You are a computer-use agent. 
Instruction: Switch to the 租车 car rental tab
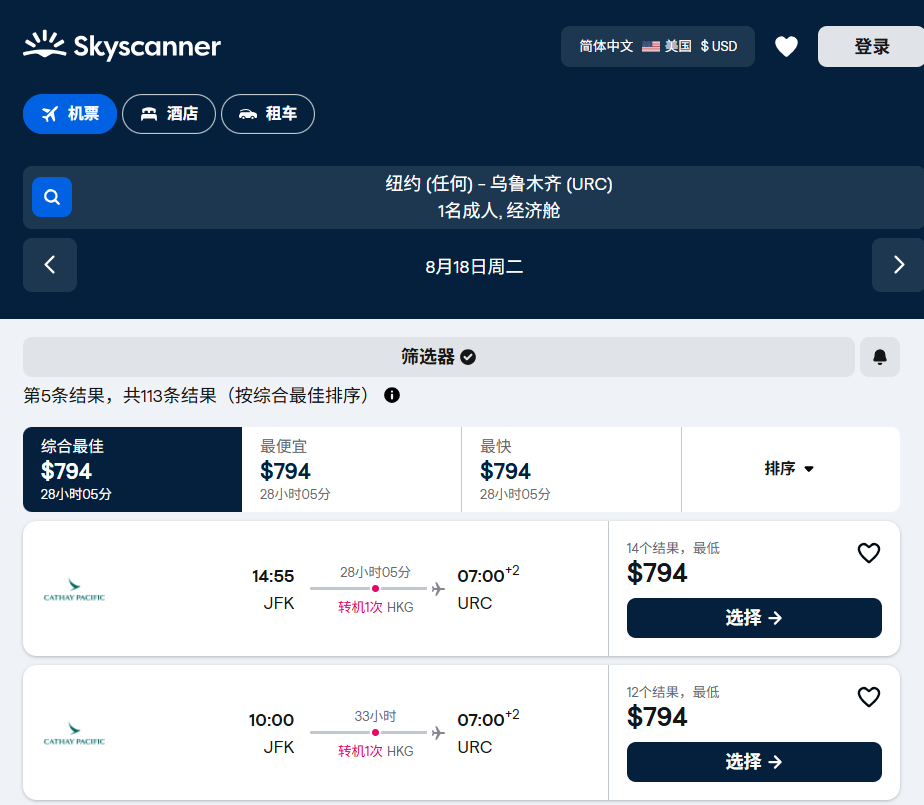tap(267, 114)
